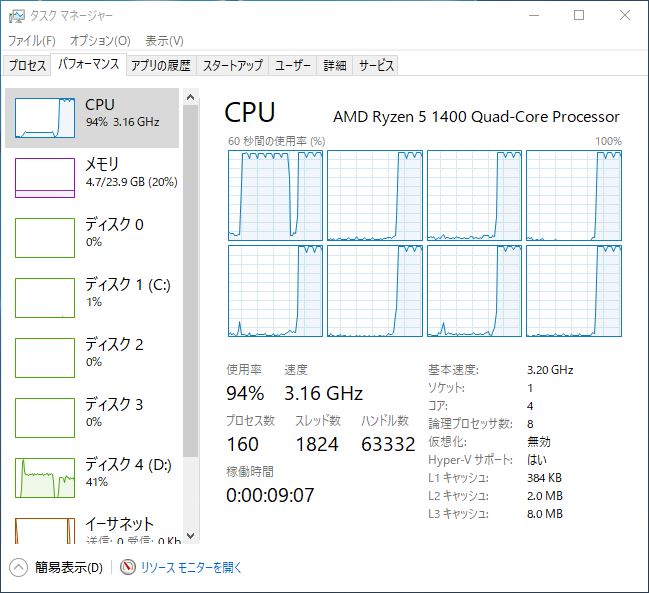Click the handle count 63332
The height and width of the screenshot is (593, 649).
[388, 444]
